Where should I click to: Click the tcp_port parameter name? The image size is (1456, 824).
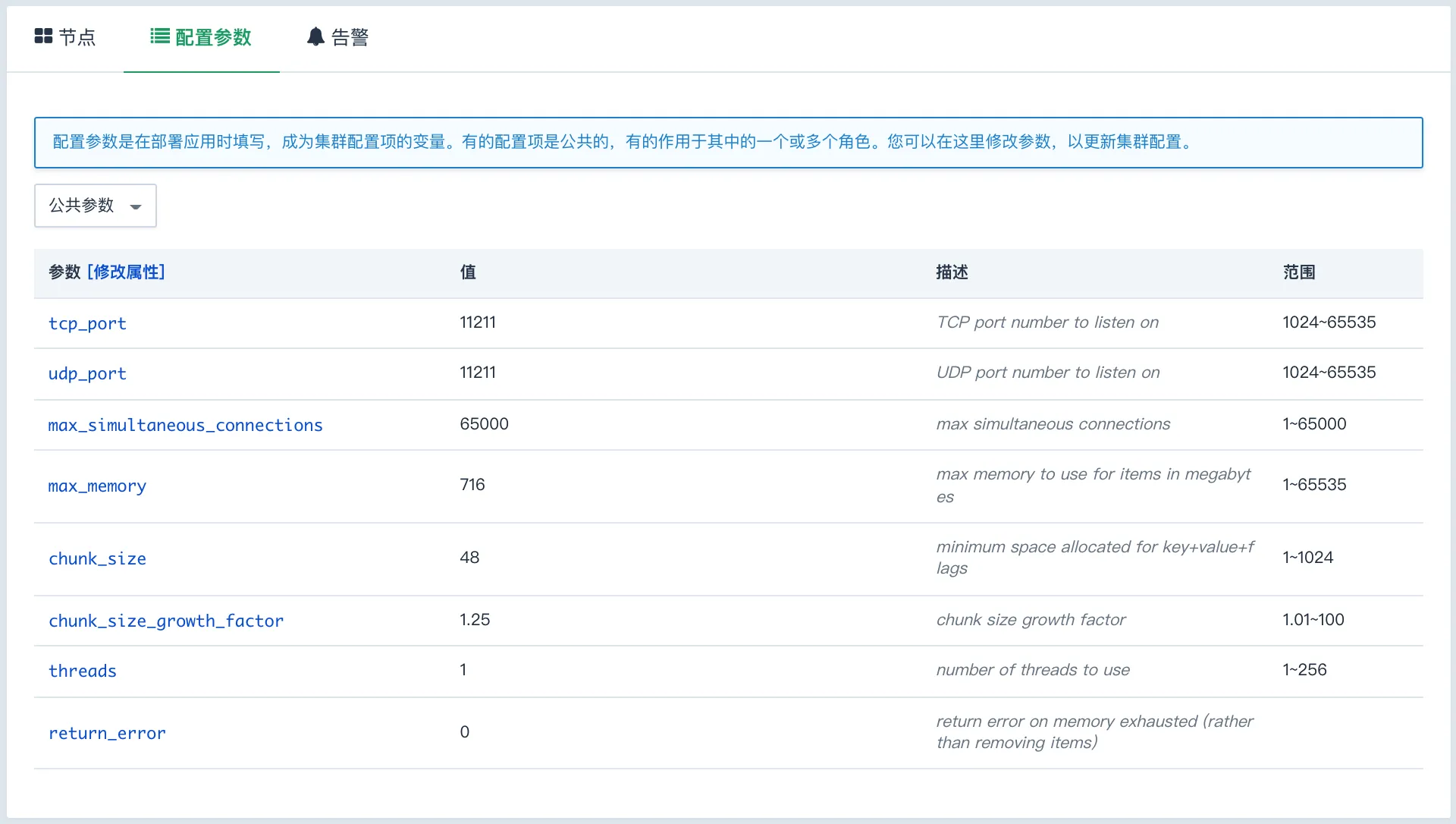[x=87, y=323]
